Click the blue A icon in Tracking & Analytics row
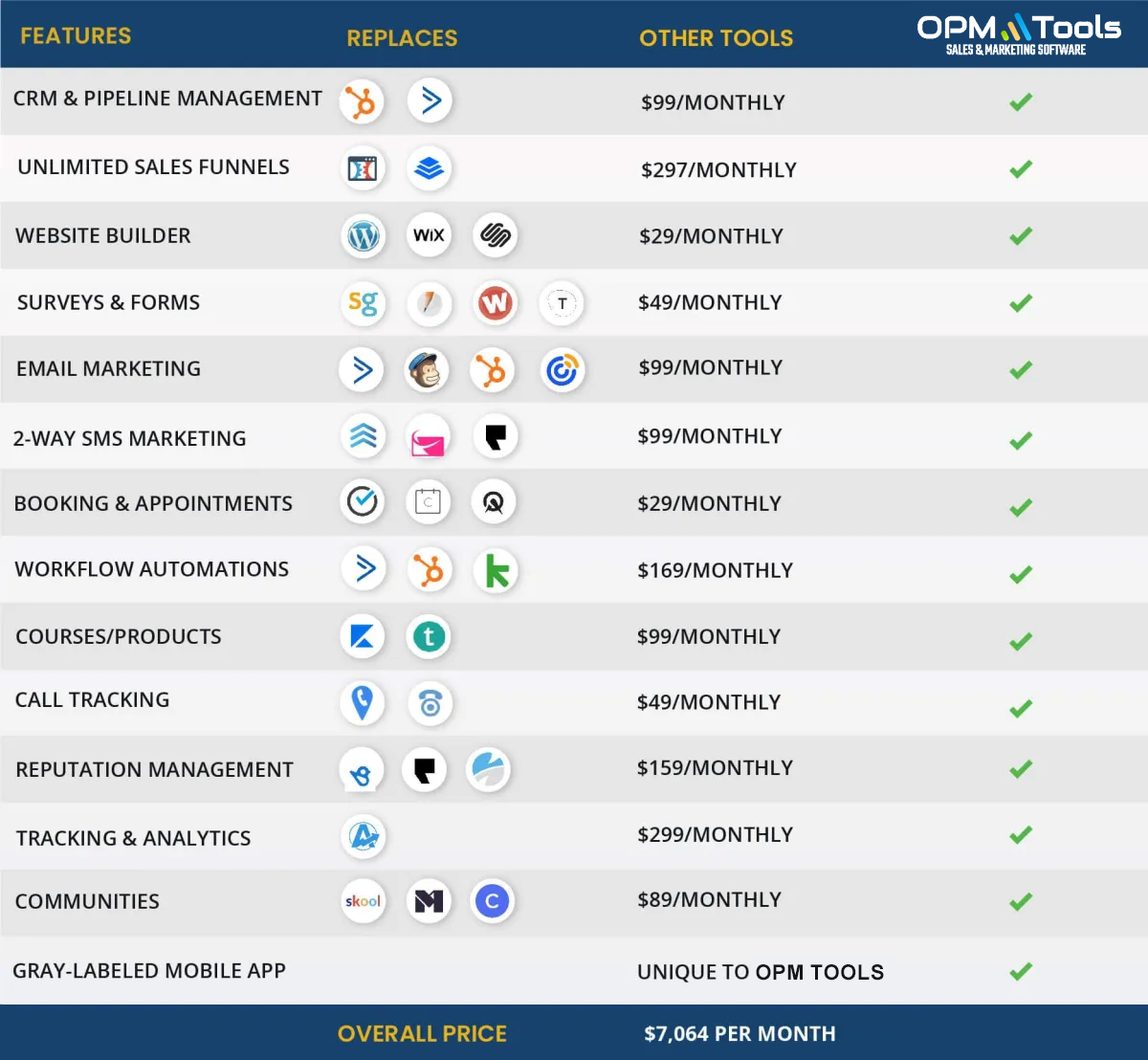 click(x=364, y=836)
